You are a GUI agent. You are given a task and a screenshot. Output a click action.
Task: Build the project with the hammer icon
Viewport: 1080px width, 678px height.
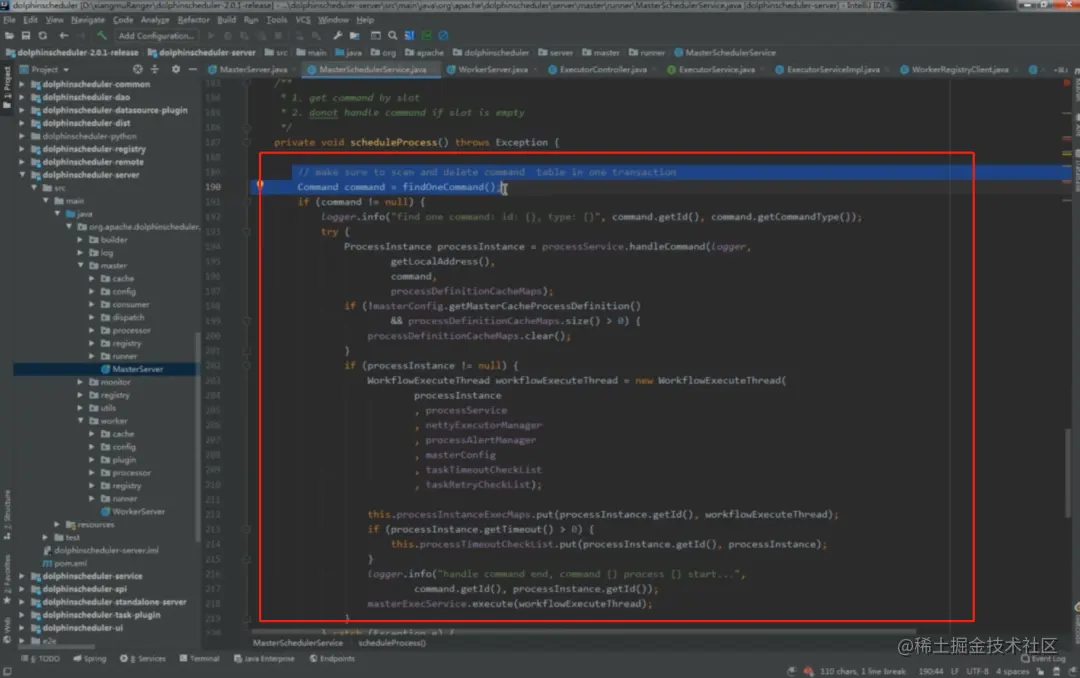click(x=102, y=35)
